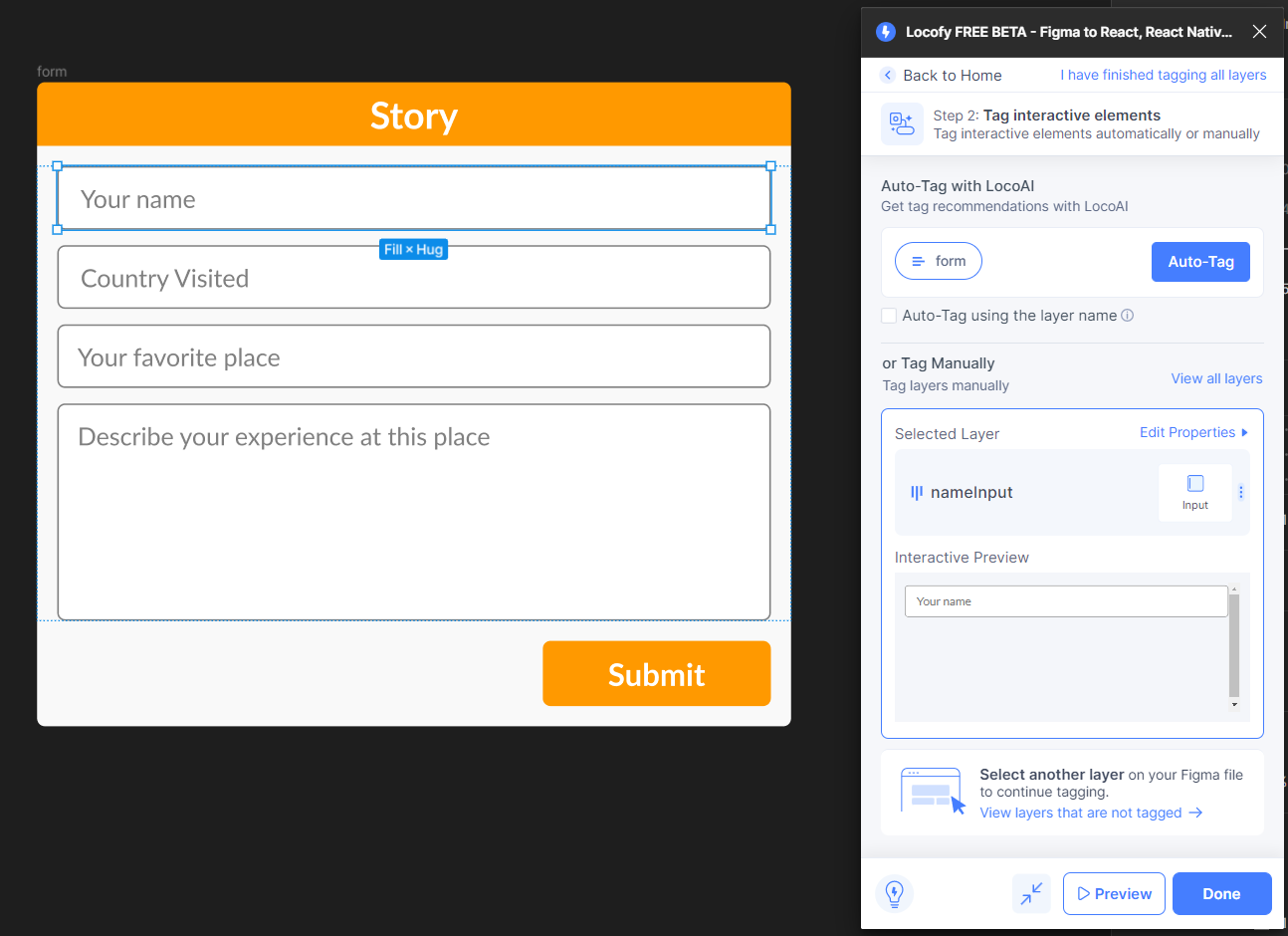Click the Interactive Preview scrollbar
1288x936 pixels.
click(1234, 647)
